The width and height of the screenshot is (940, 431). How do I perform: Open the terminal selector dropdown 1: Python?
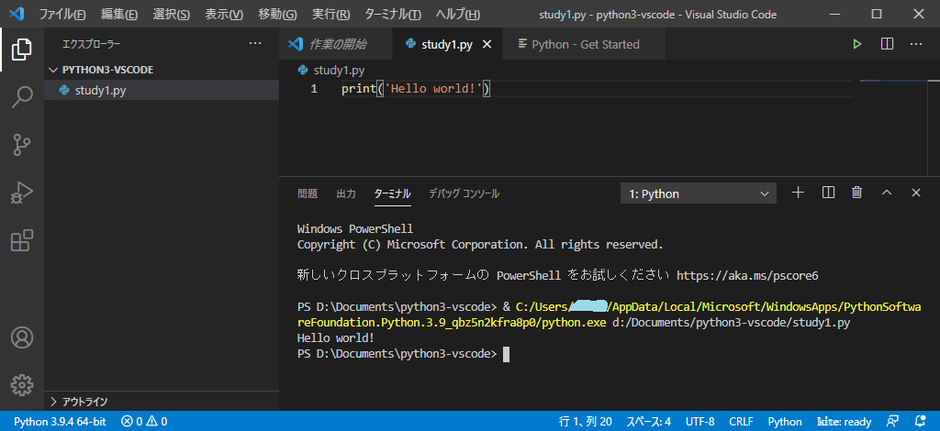[698, 194]
